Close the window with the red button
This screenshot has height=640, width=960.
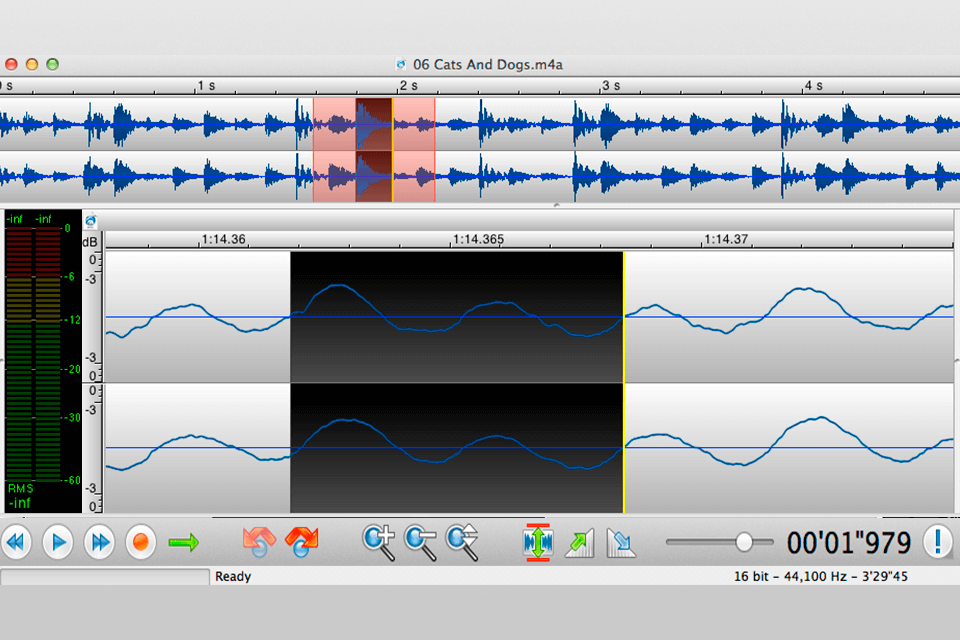click(12, 64)
